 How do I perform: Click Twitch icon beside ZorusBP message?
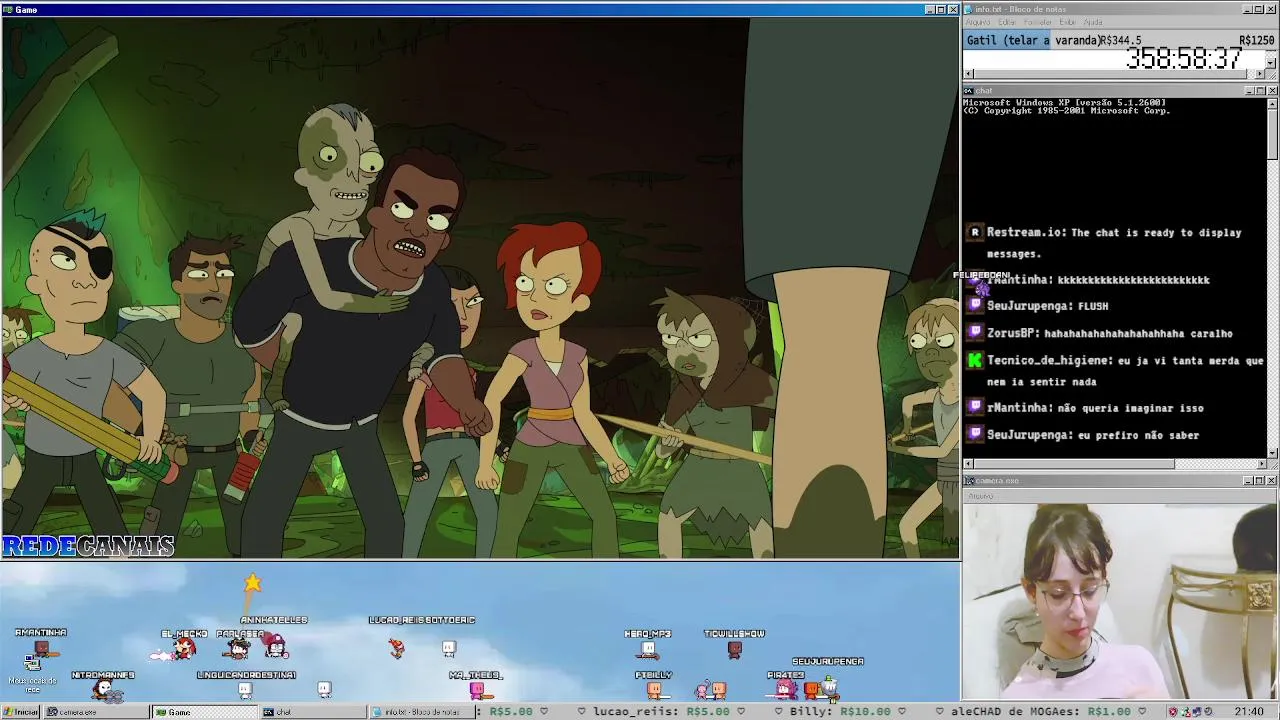point(975,333)
